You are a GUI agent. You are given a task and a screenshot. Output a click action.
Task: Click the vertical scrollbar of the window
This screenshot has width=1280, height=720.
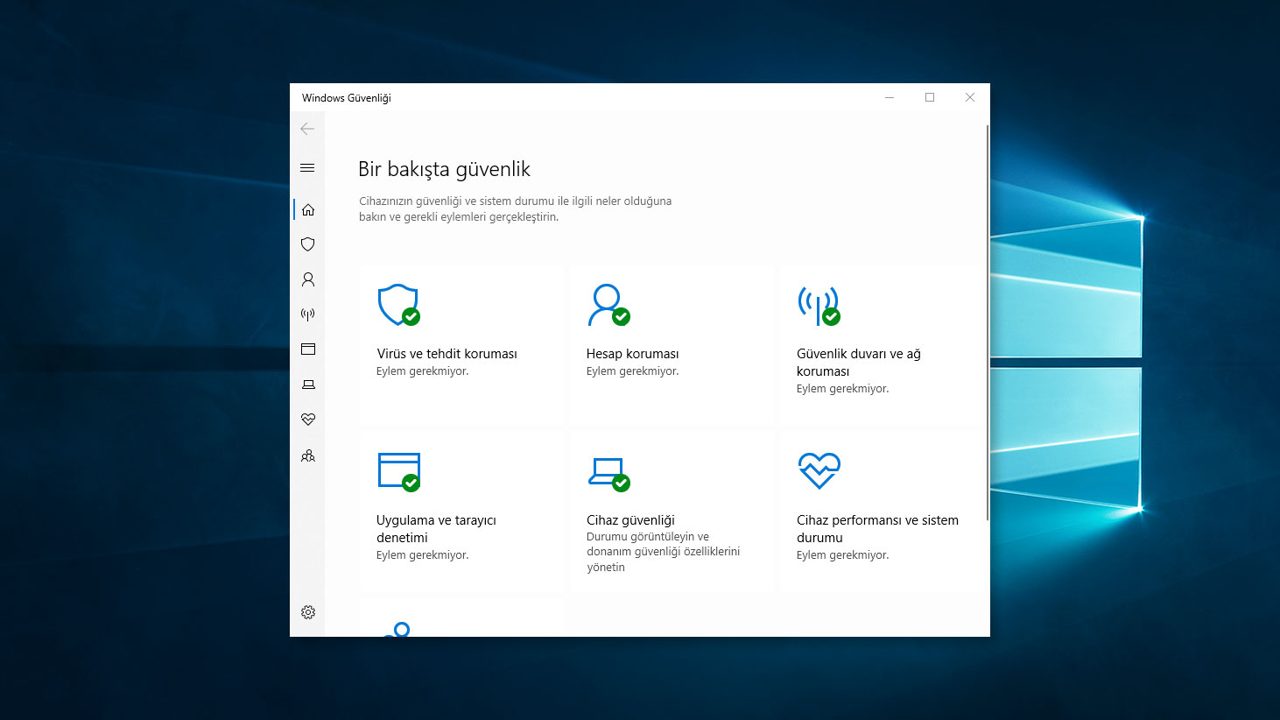(987, 320)
